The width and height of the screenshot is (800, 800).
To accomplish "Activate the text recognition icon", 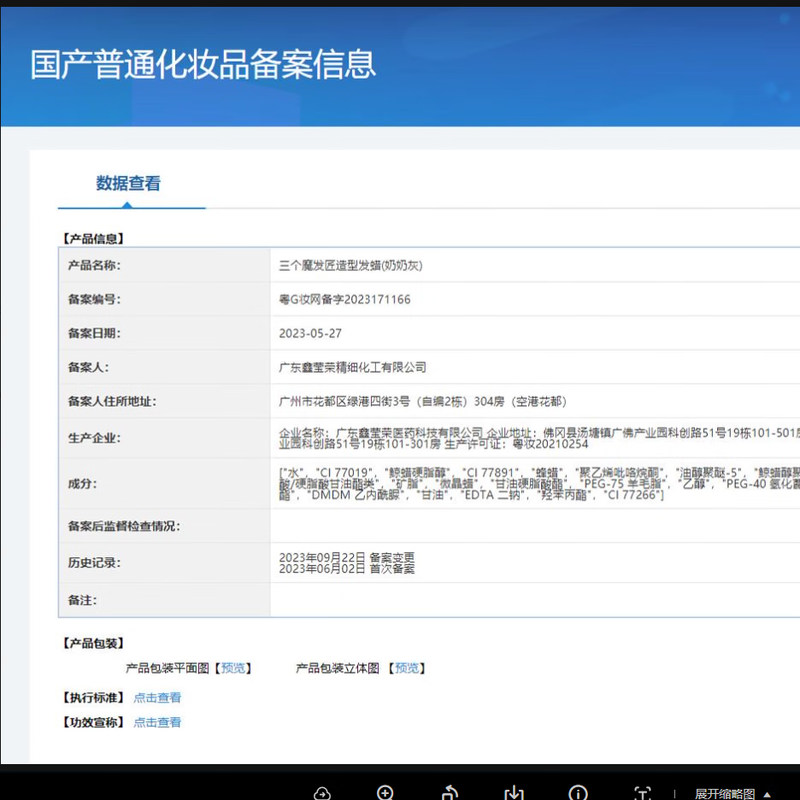I will pos(642,793).
